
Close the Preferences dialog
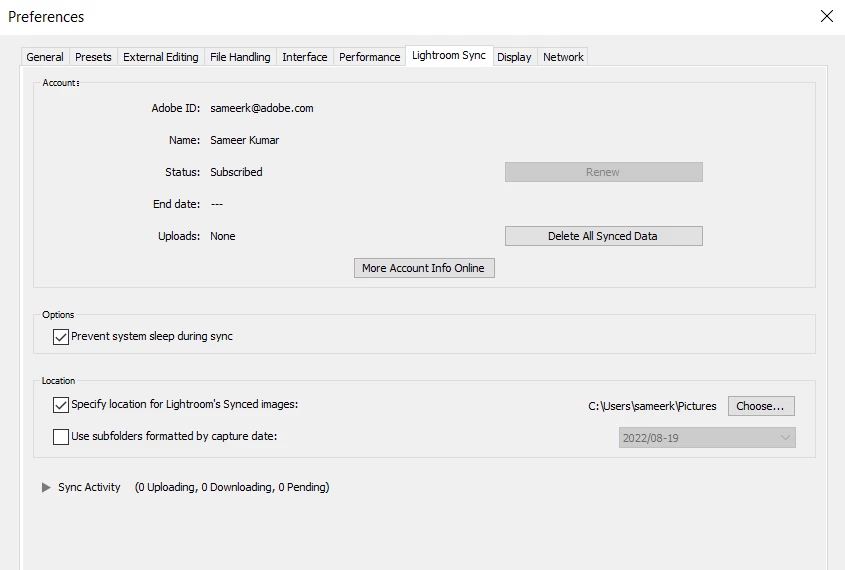click(827, 16)
